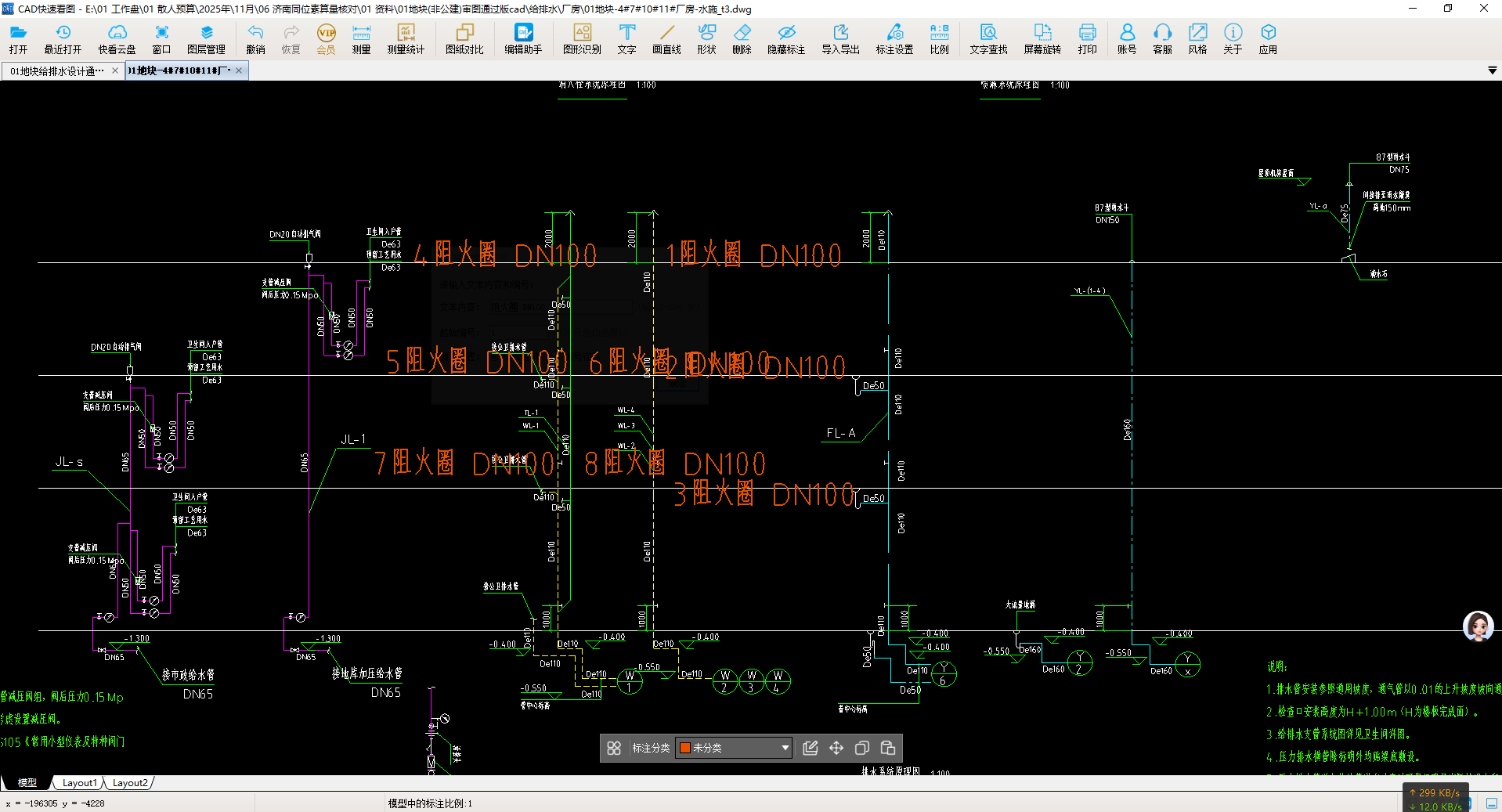
Task: Select the '1 阻火圈 DN100' annotation
Action: (x=753, y=254)
